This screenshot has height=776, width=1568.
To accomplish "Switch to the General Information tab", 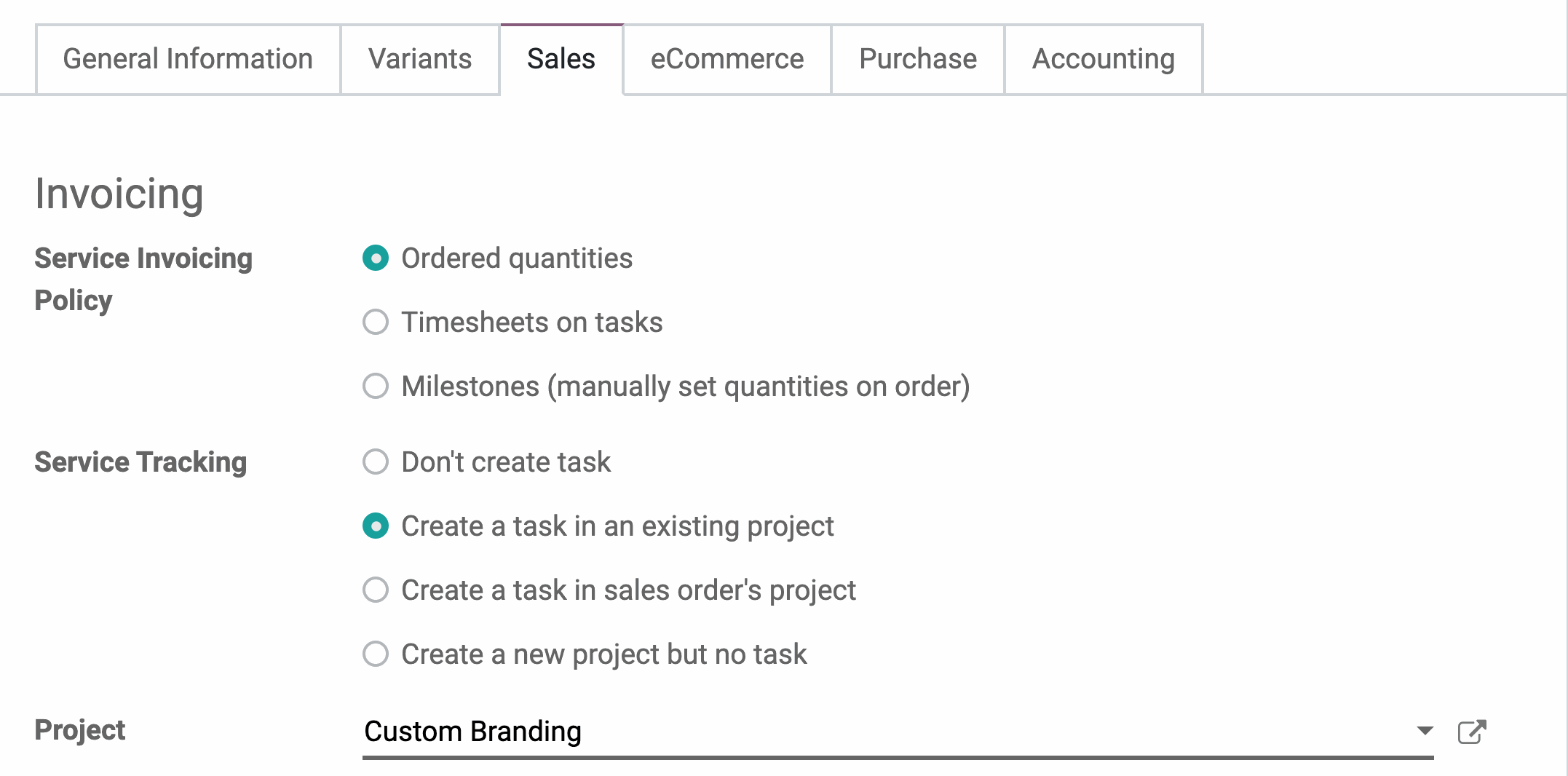I will 188,59.
